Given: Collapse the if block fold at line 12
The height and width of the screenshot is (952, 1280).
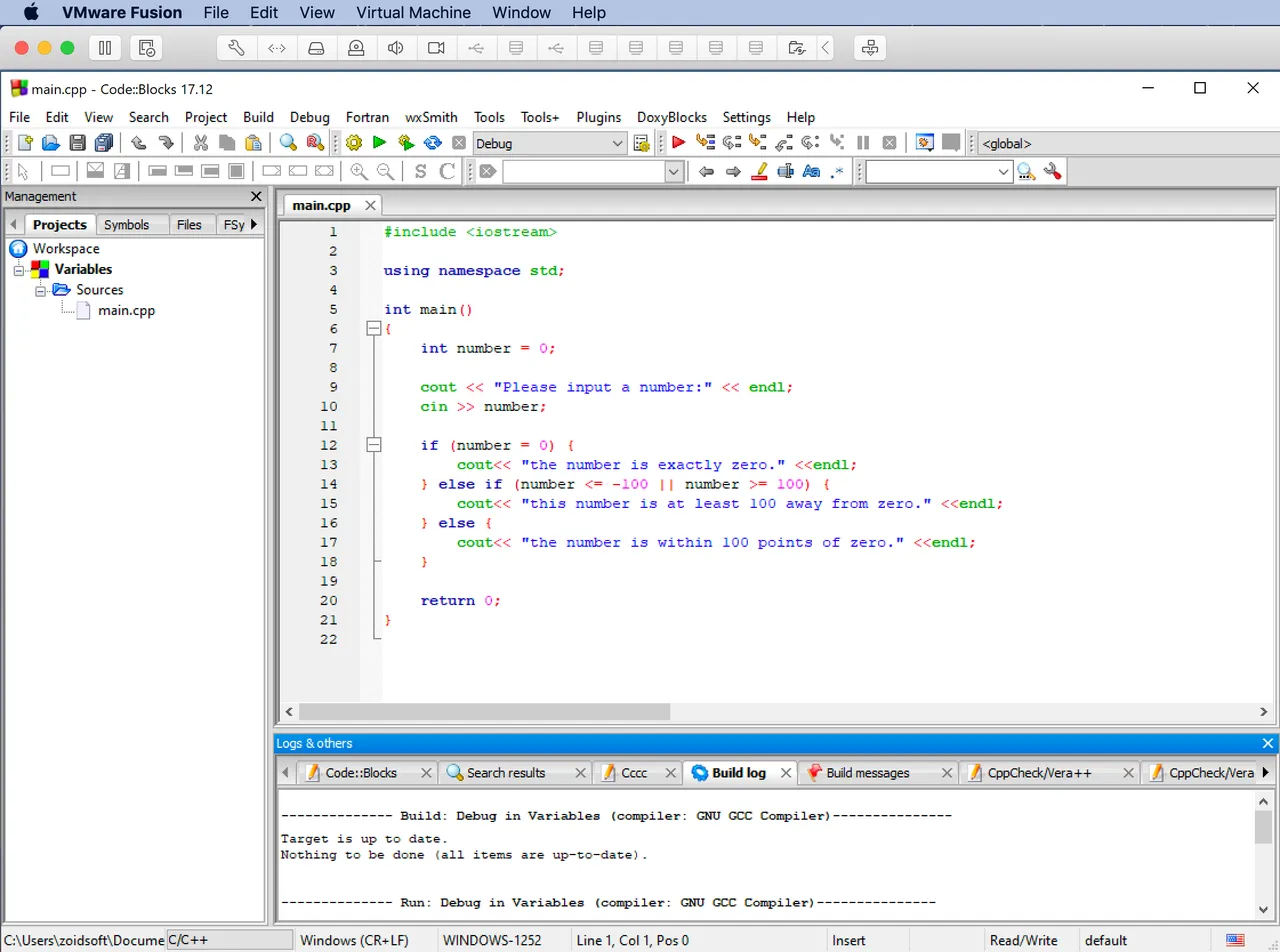Looking at the screenshot, I should [374, 445].
